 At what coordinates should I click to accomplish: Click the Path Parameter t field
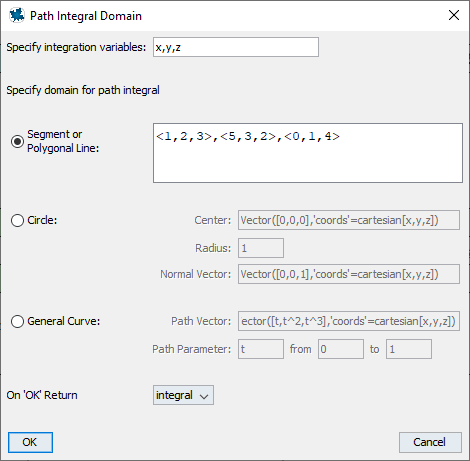pyautogui.click(x=261, y=349)
